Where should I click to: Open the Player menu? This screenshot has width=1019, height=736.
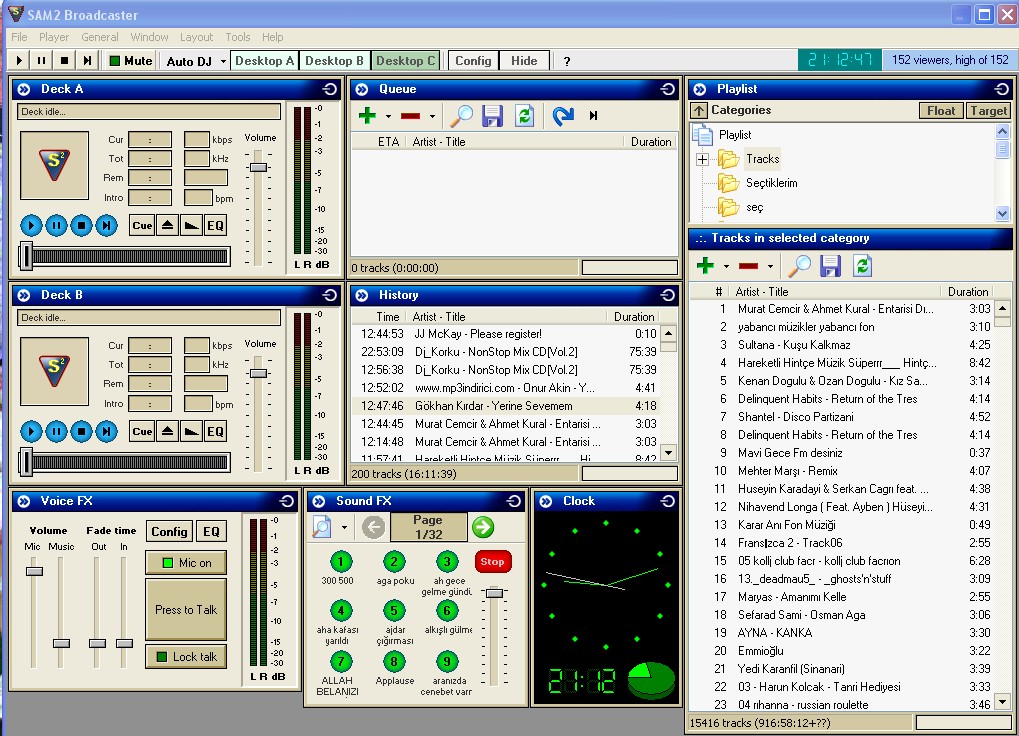(54, 37)
